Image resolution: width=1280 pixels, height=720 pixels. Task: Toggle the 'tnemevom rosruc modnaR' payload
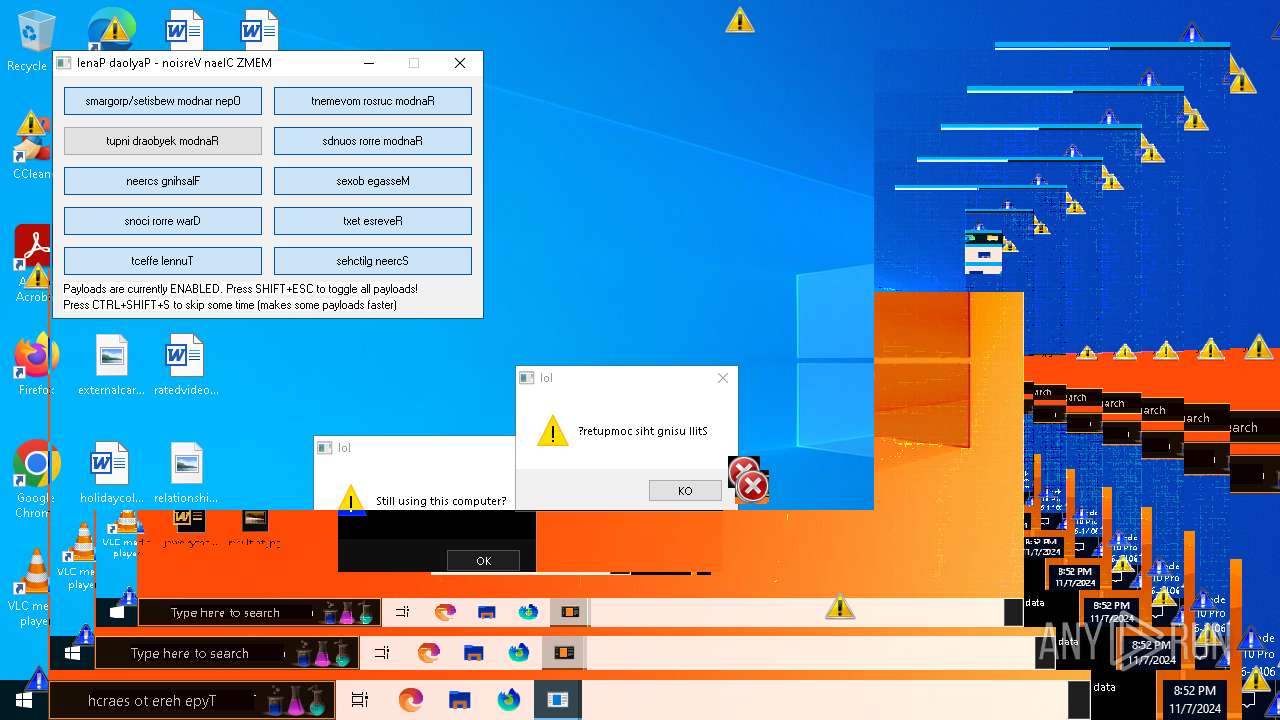click(x=373, y=101)
